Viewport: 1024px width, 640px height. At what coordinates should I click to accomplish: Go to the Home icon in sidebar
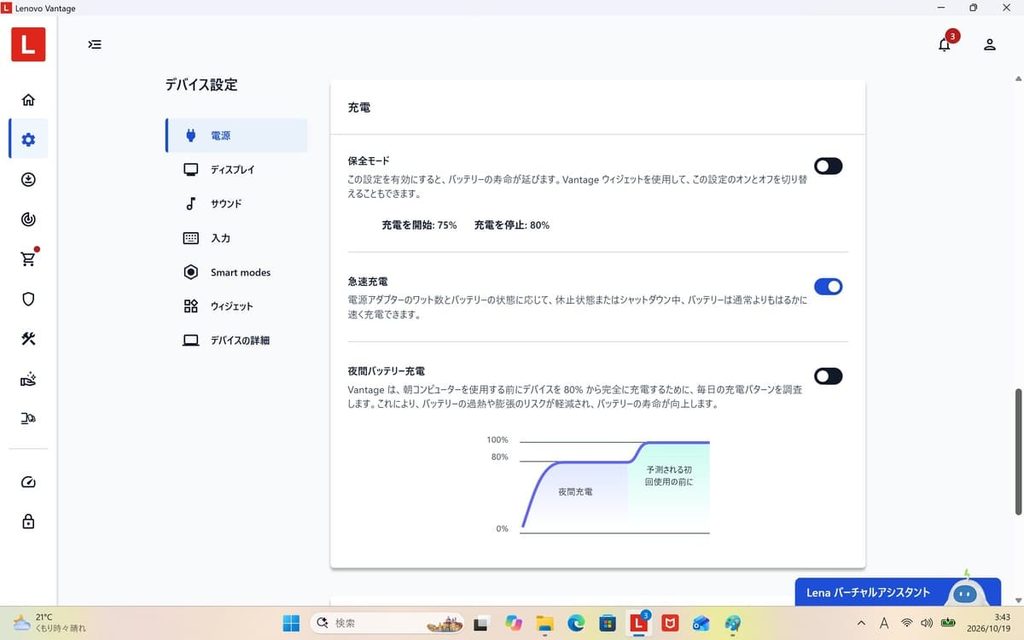tap(28, 100)
